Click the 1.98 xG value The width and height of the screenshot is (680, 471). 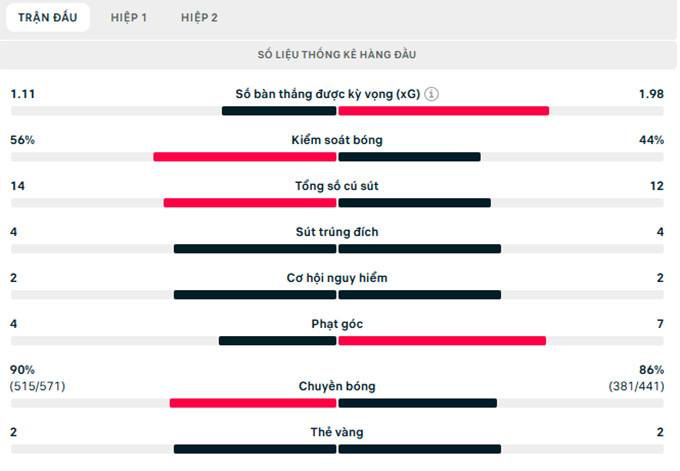651,94
